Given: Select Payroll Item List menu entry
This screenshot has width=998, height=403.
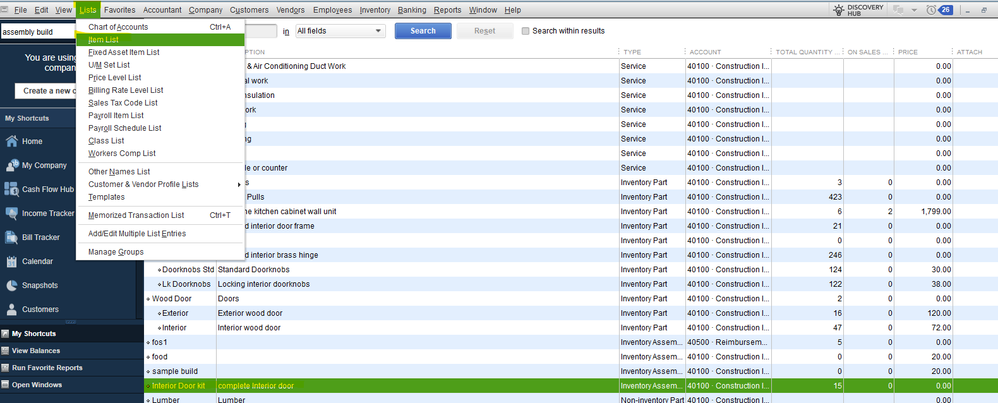Looking at the screenshot, I should point(160,115).
